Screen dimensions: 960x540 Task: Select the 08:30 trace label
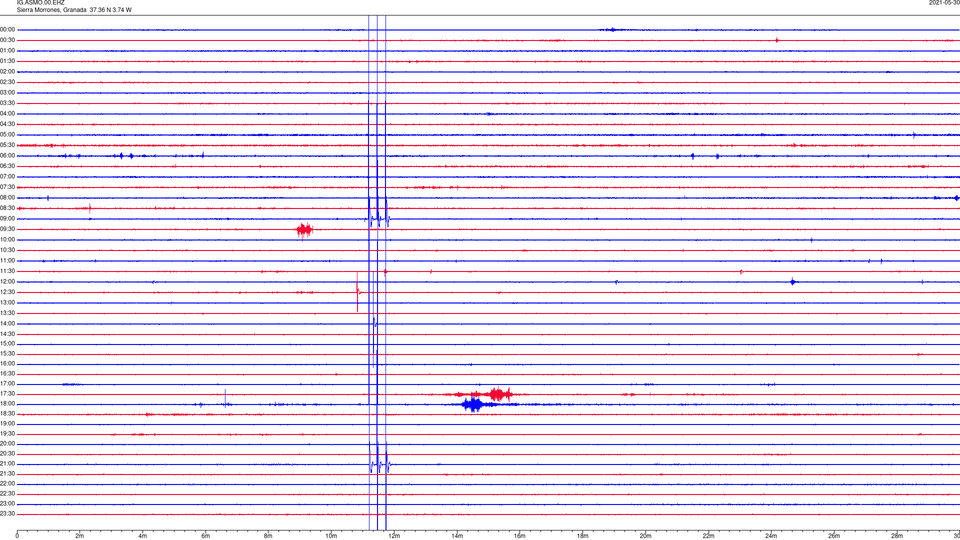8,208
